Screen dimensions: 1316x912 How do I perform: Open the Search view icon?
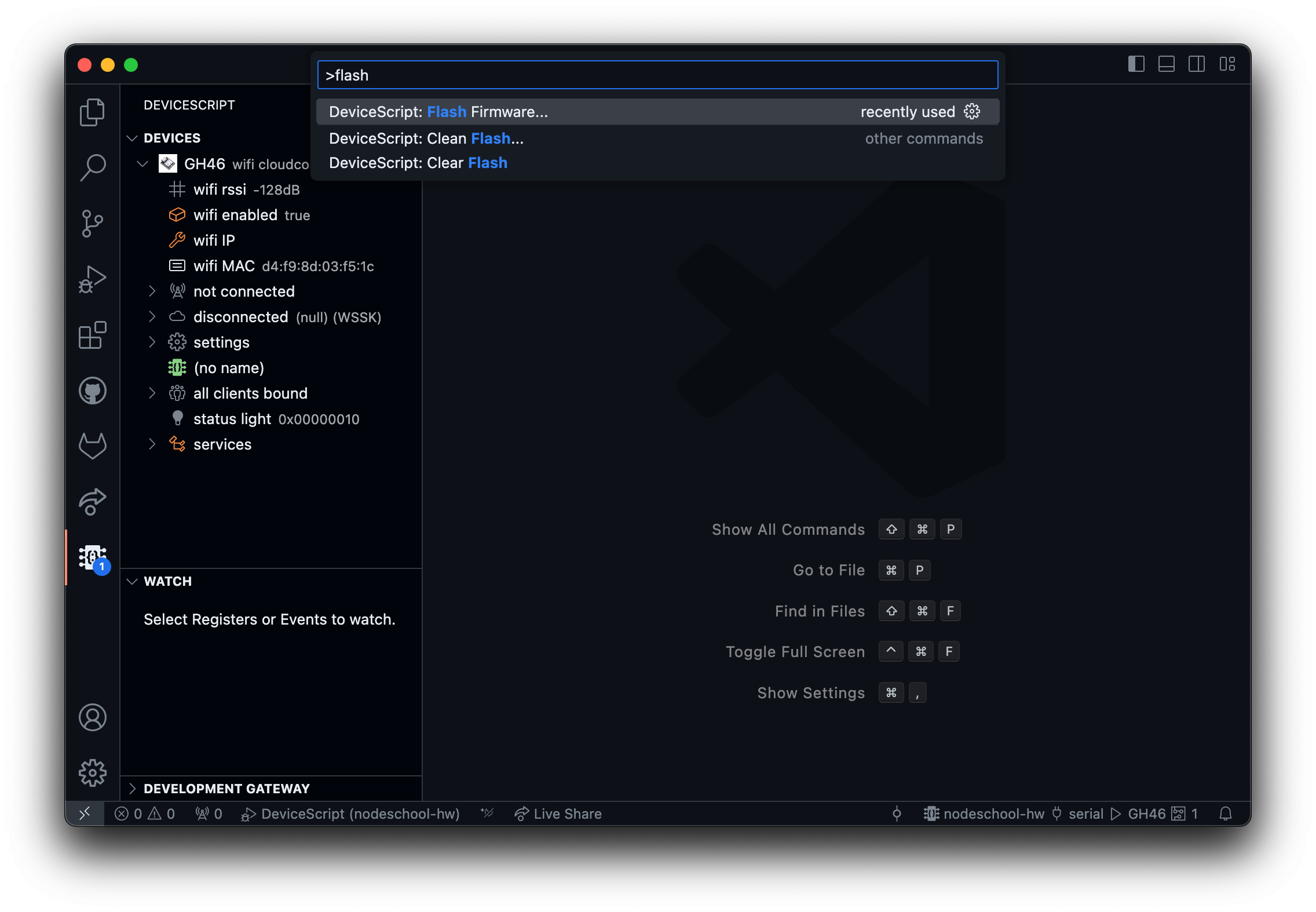pyautogui.click(x=92, y=167)
